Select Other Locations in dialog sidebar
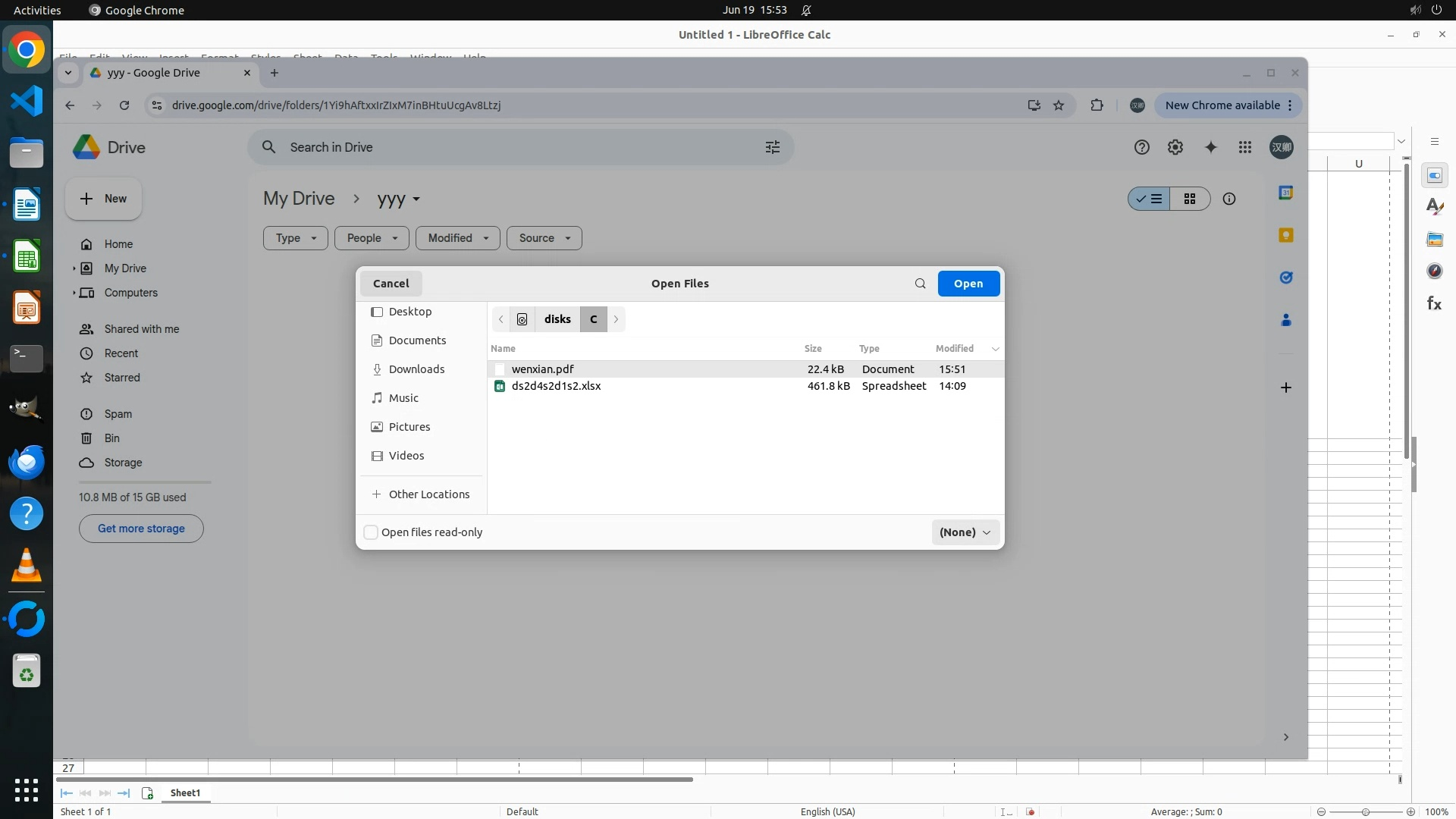The width and height of the screenshot is (1456, 819). tap(428, 494)
